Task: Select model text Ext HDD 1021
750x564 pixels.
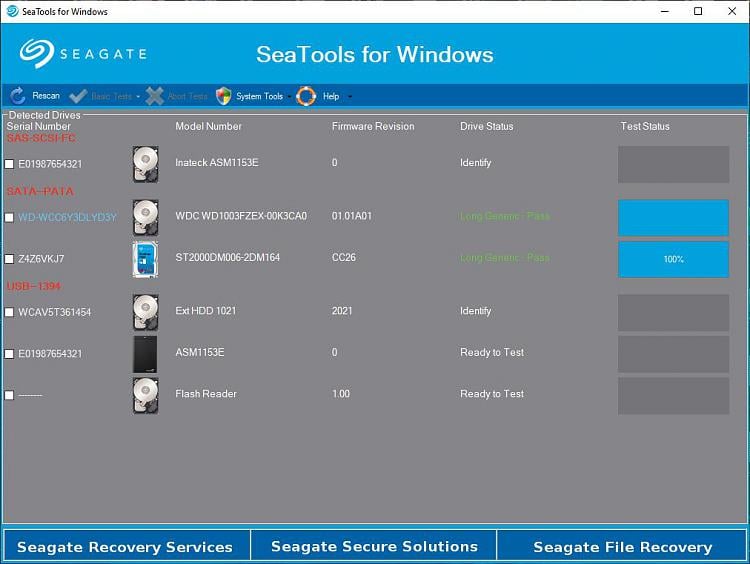Action: (x=206, y=311)
